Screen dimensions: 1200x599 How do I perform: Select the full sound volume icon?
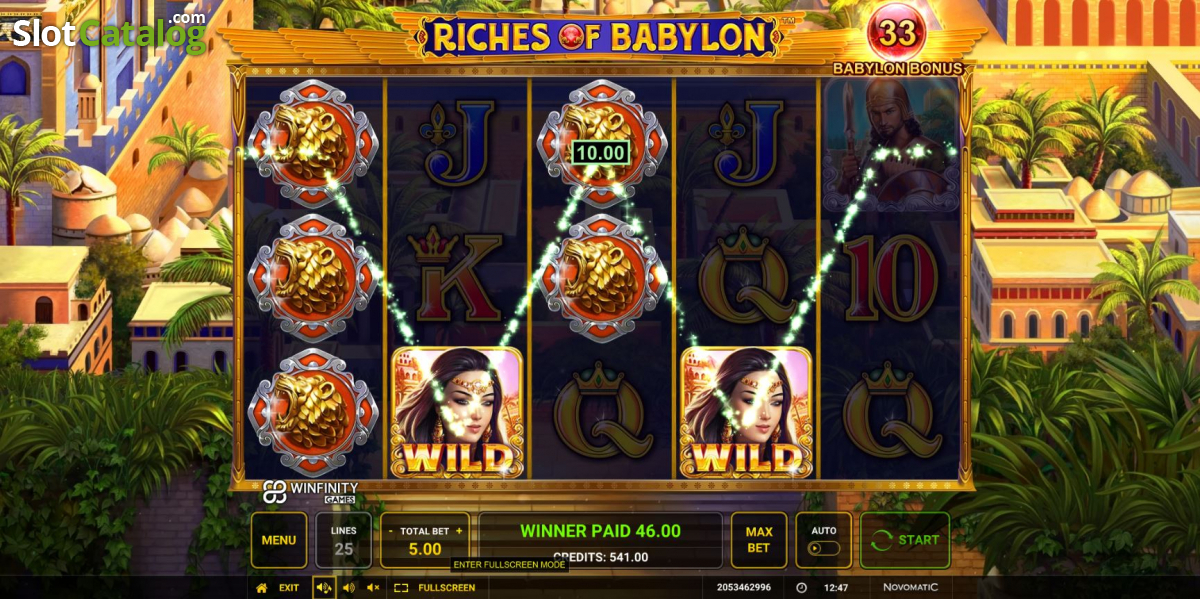click(324, 588)
